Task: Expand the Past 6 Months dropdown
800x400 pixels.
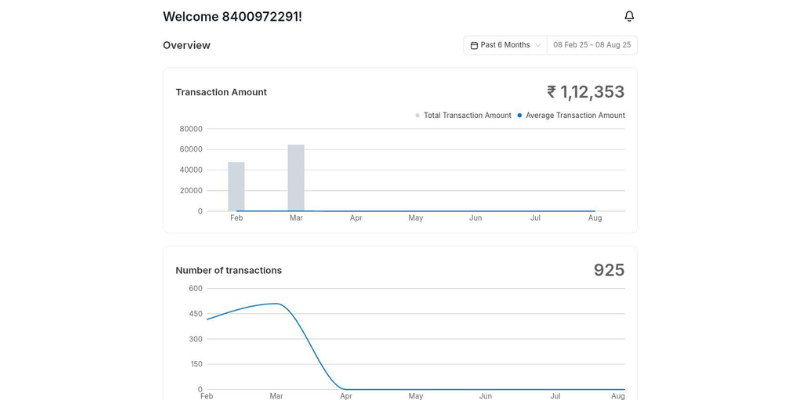Action: tap(505, 45)
